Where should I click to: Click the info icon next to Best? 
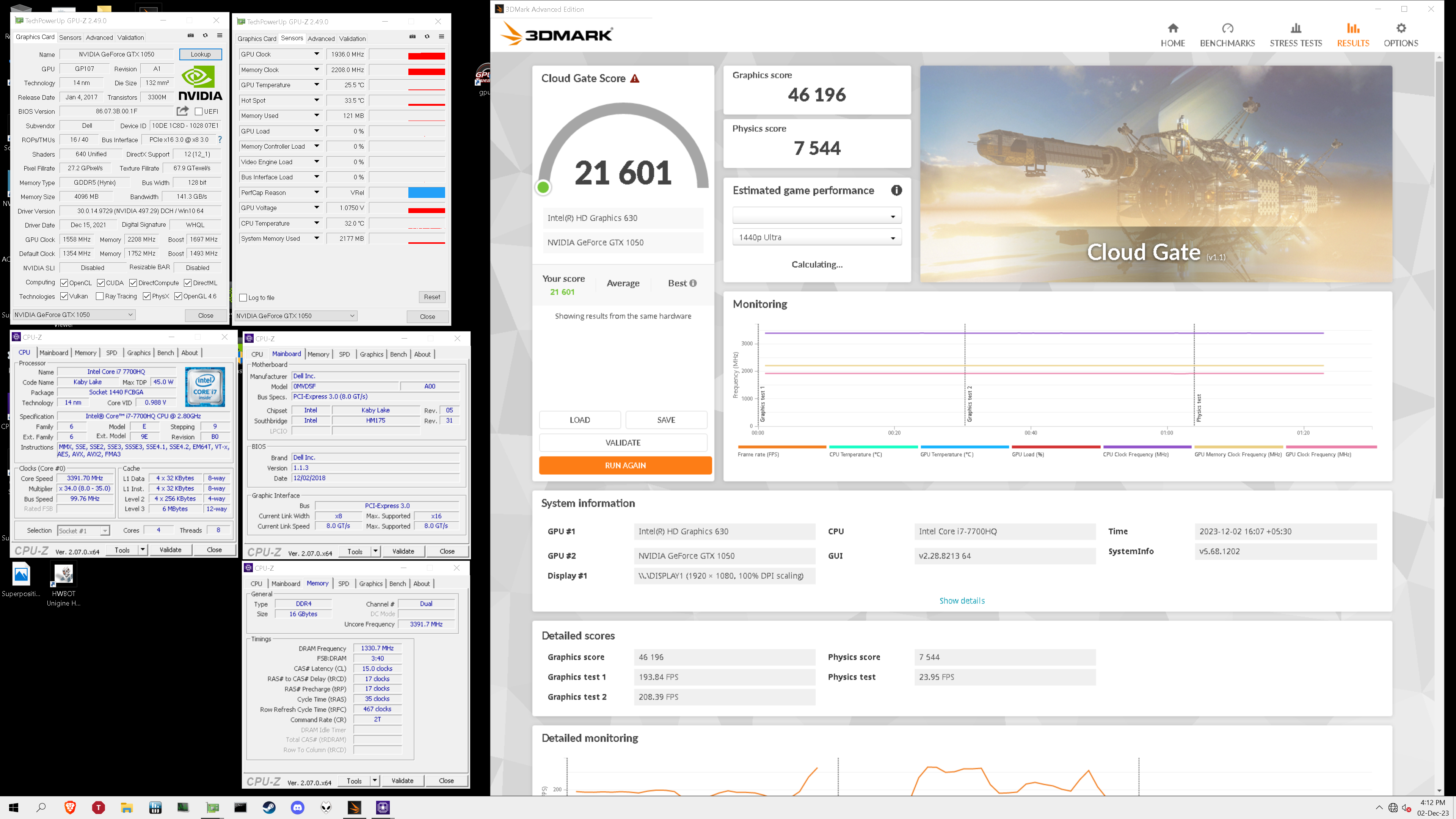point(693,283)
